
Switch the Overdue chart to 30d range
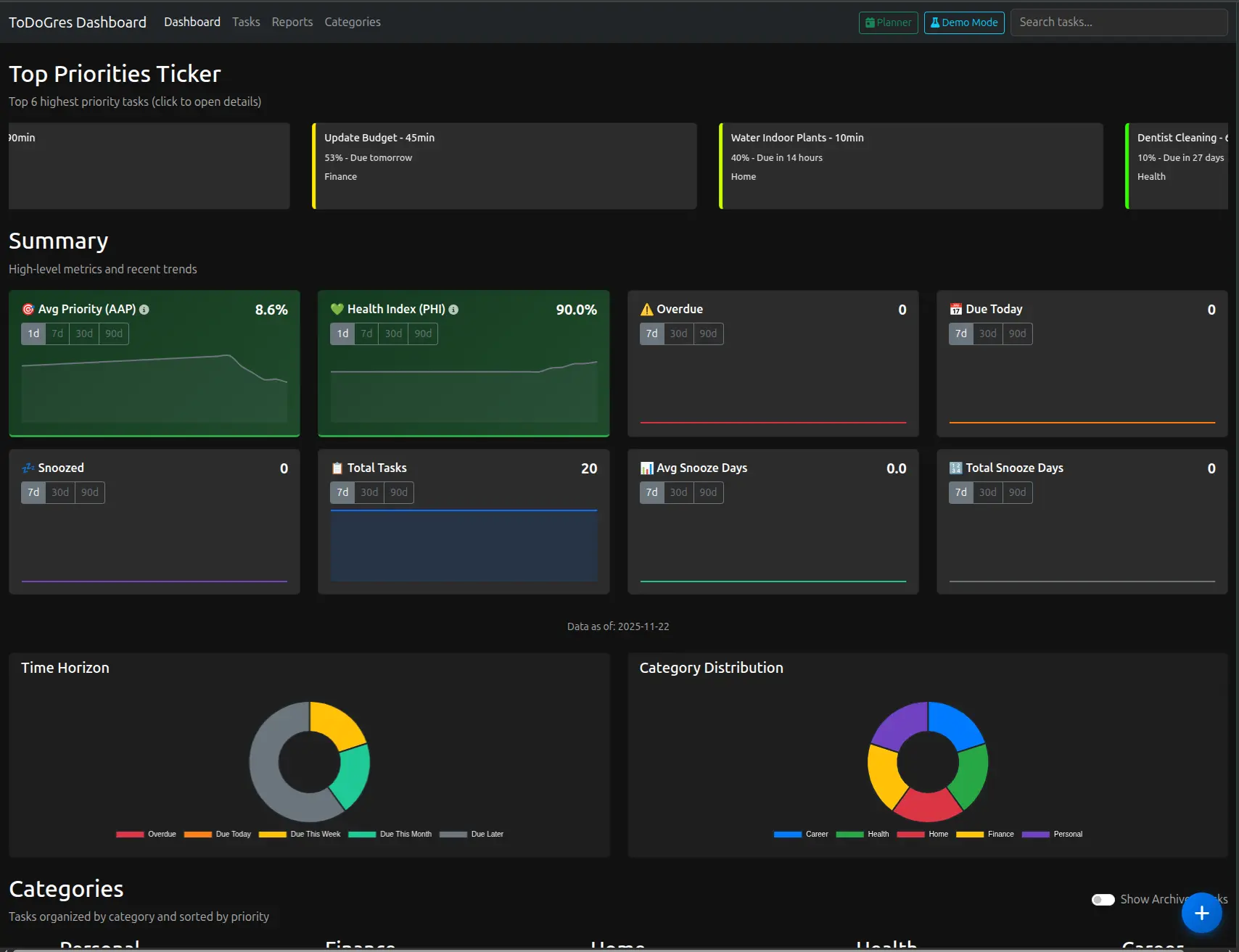point(678,334)
